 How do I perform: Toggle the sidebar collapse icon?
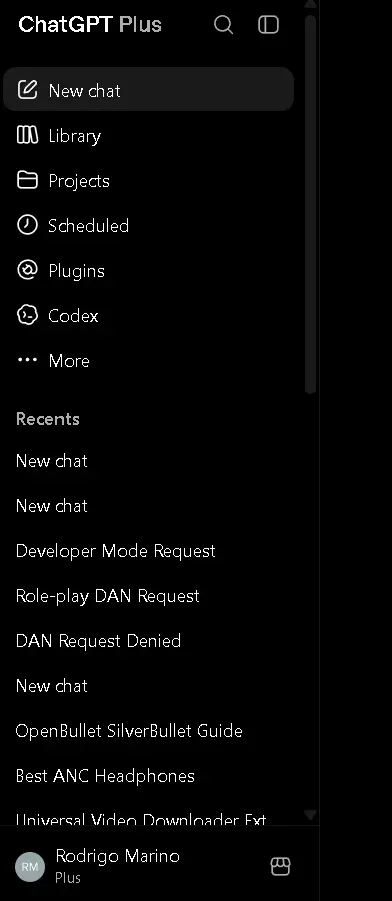tap(268, 25)
